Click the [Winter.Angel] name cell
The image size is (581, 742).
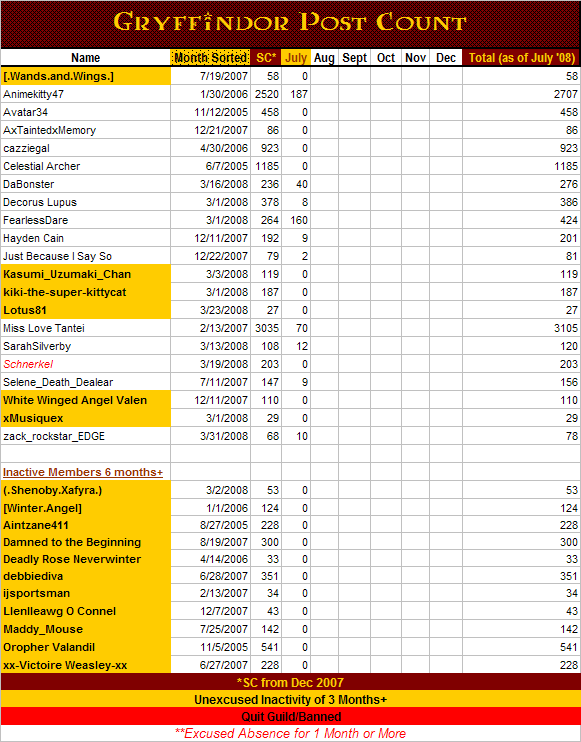click(x=86, y=508)
